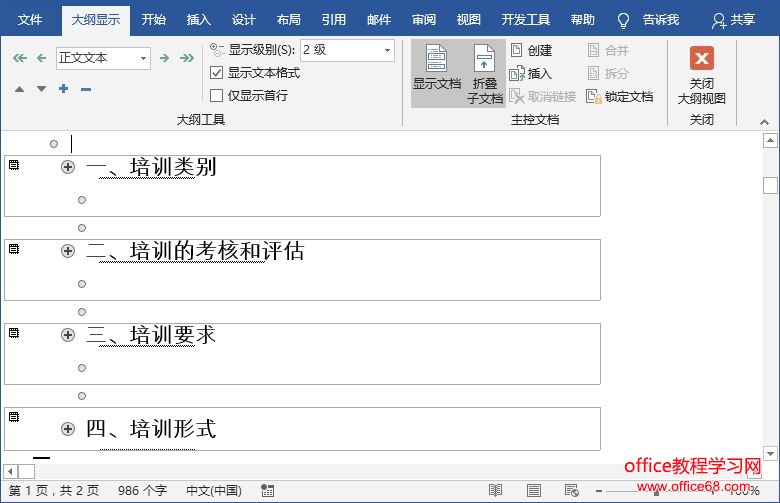Click 插入 subdocument button

[531, 74]
